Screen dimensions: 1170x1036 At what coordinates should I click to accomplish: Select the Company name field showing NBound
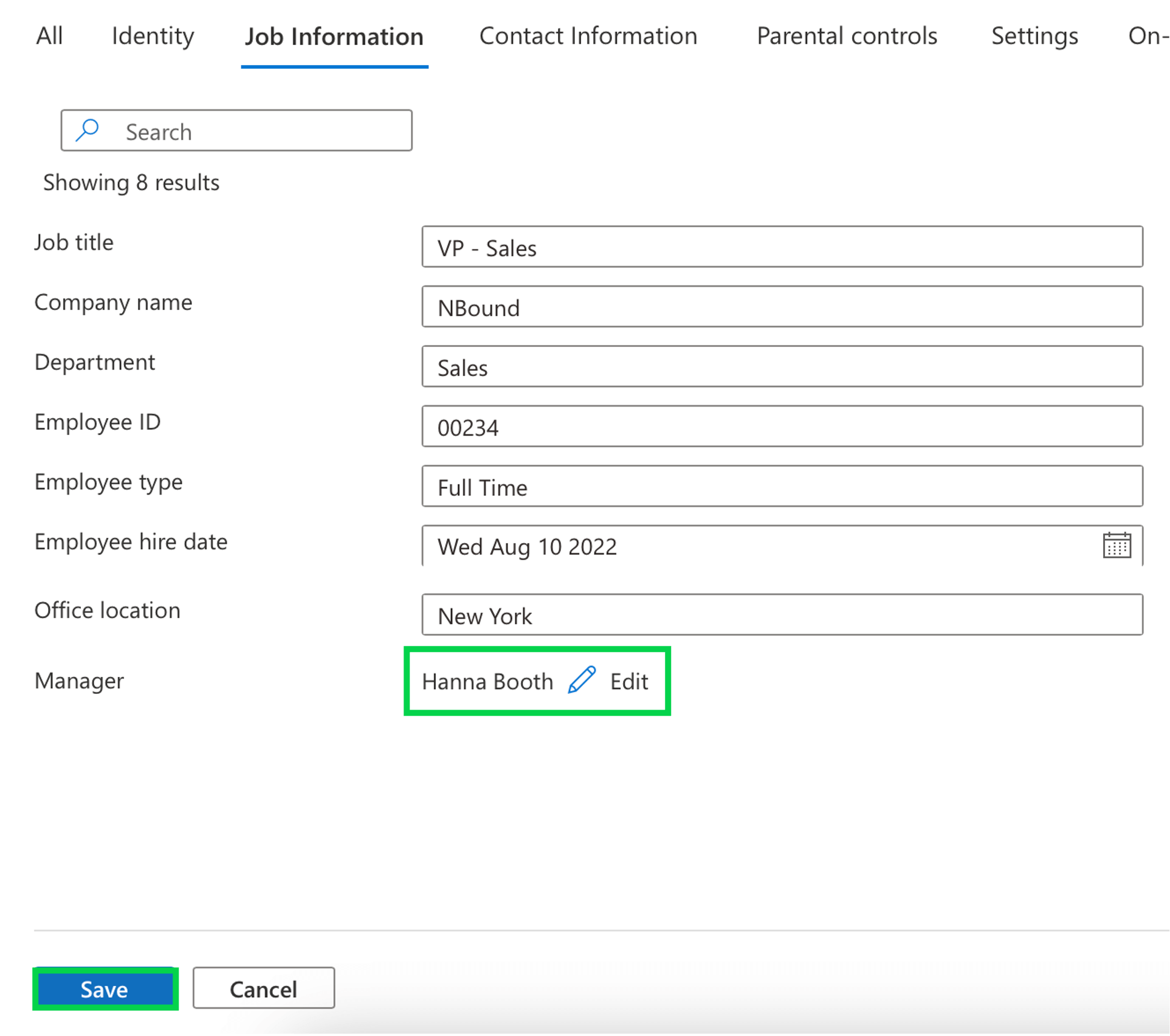point(782,307)
